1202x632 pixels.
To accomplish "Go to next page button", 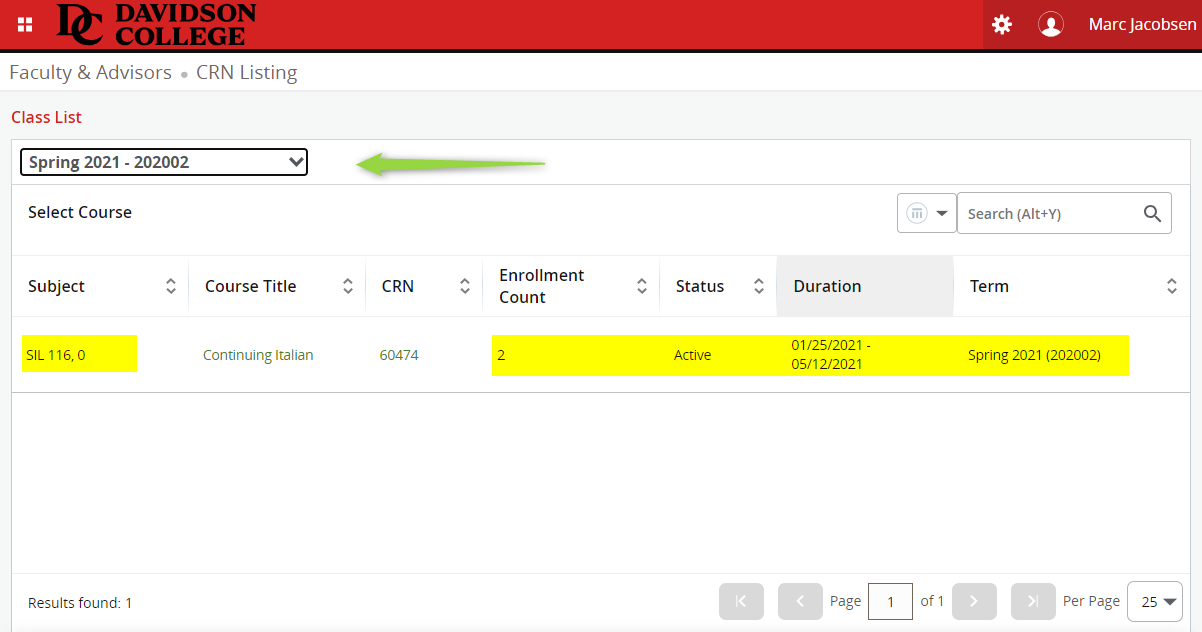I will [974, 601].
